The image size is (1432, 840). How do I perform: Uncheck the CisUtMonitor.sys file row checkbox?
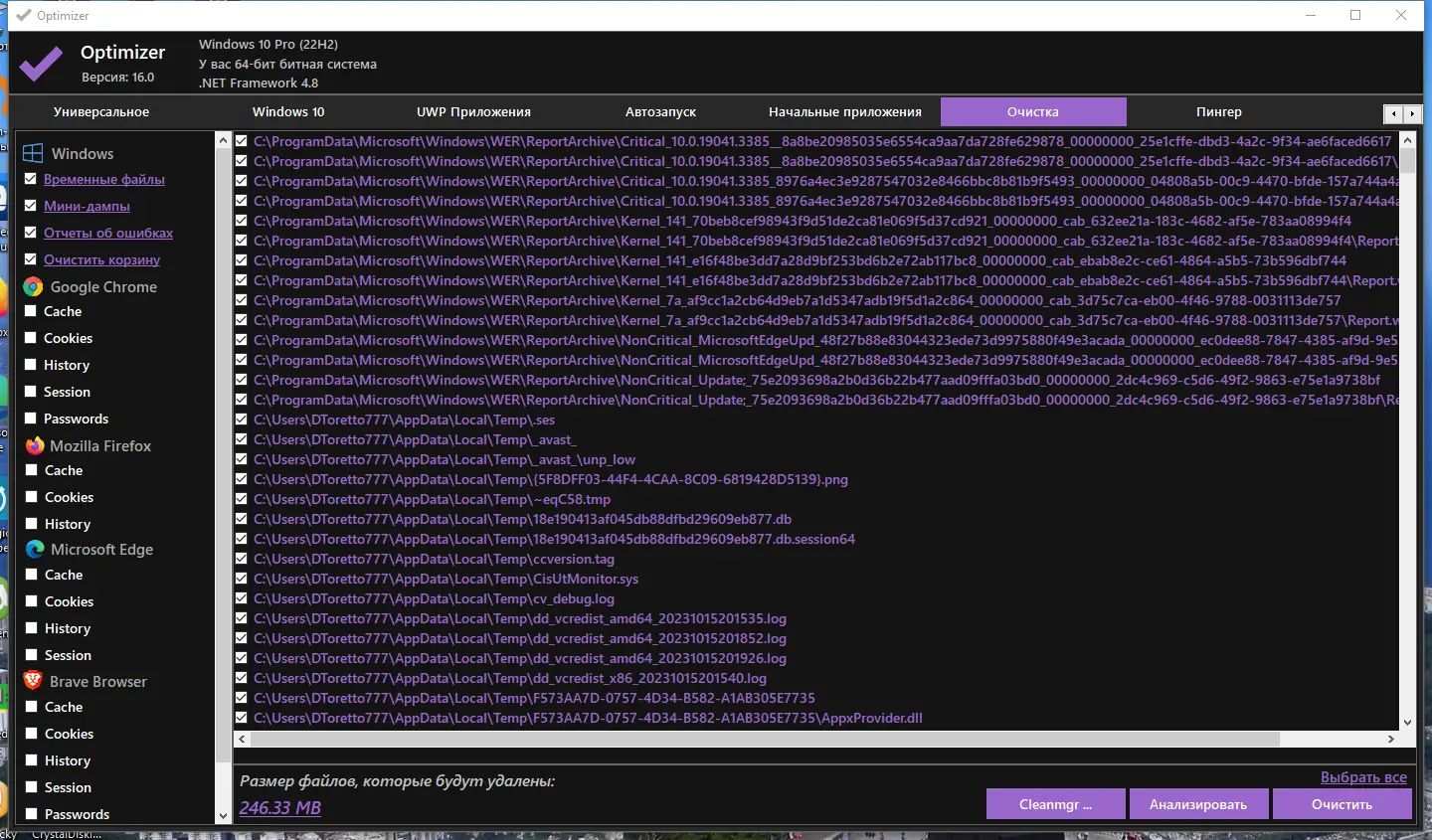(x=242, y=579)
